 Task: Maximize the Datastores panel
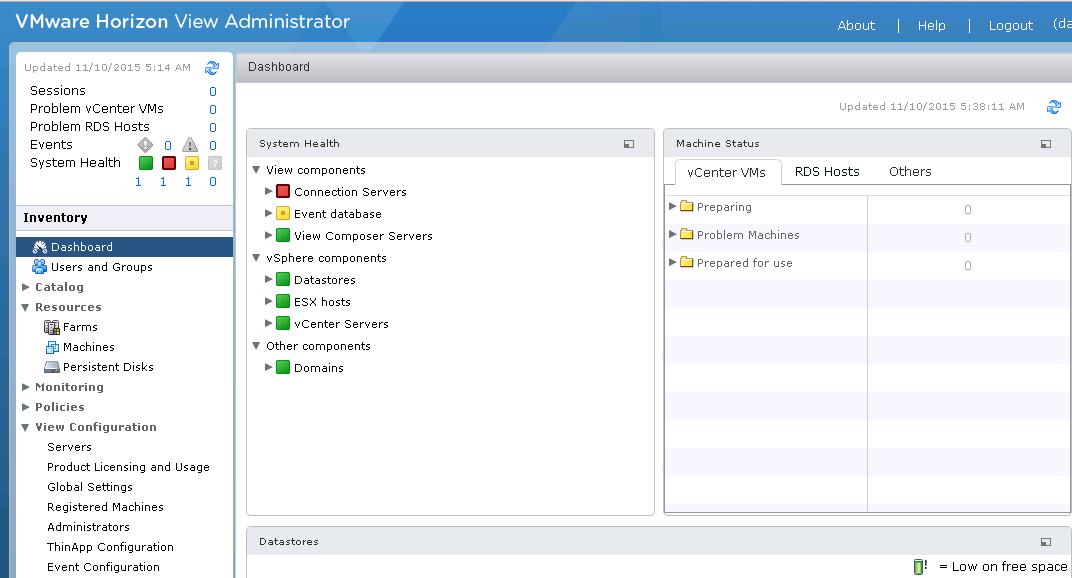[x=1046, y=542]
